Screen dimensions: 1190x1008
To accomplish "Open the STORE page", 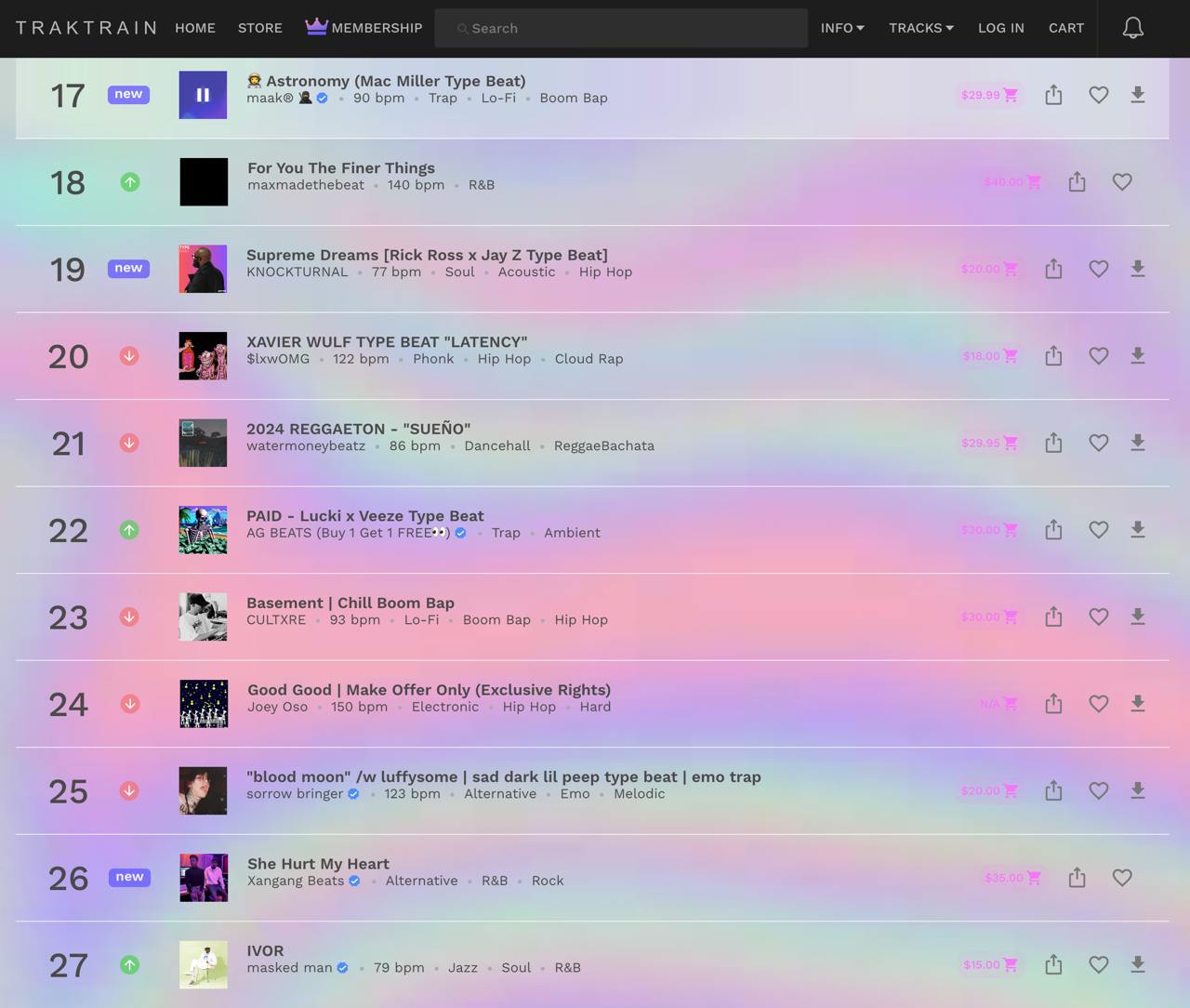I will coord(260,28).
